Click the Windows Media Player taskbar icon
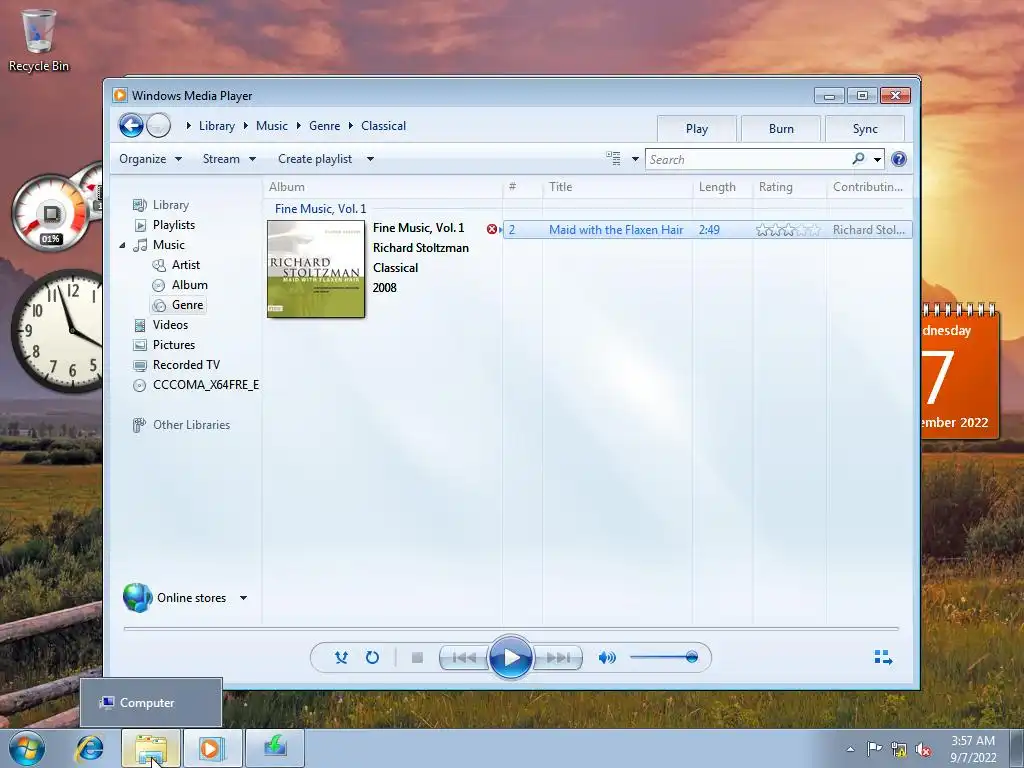1024x768 pixels. pyautogui.click(x=212, y=748)
